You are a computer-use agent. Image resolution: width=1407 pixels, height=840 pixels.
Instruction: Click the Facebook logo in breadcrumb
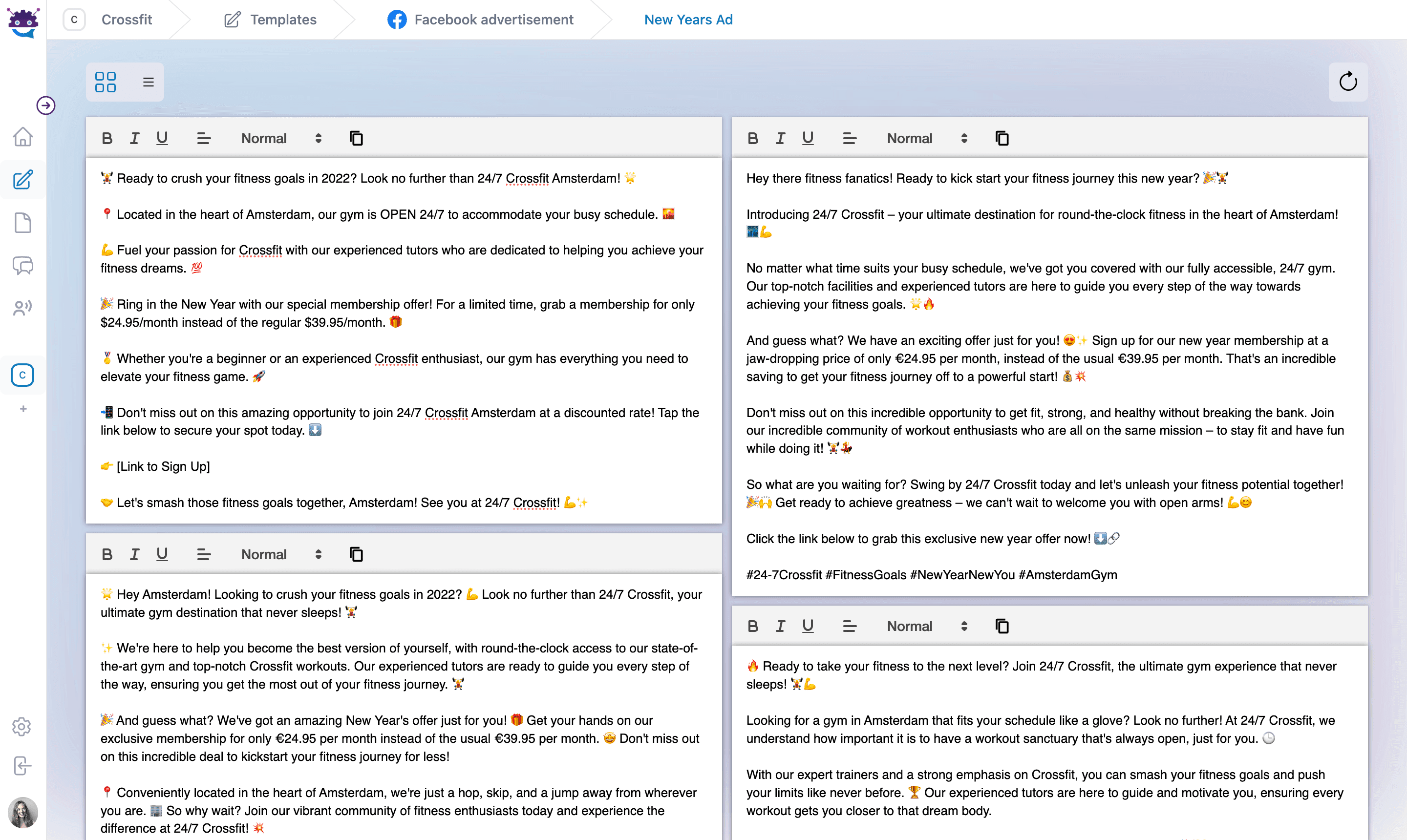click(397, 19)
